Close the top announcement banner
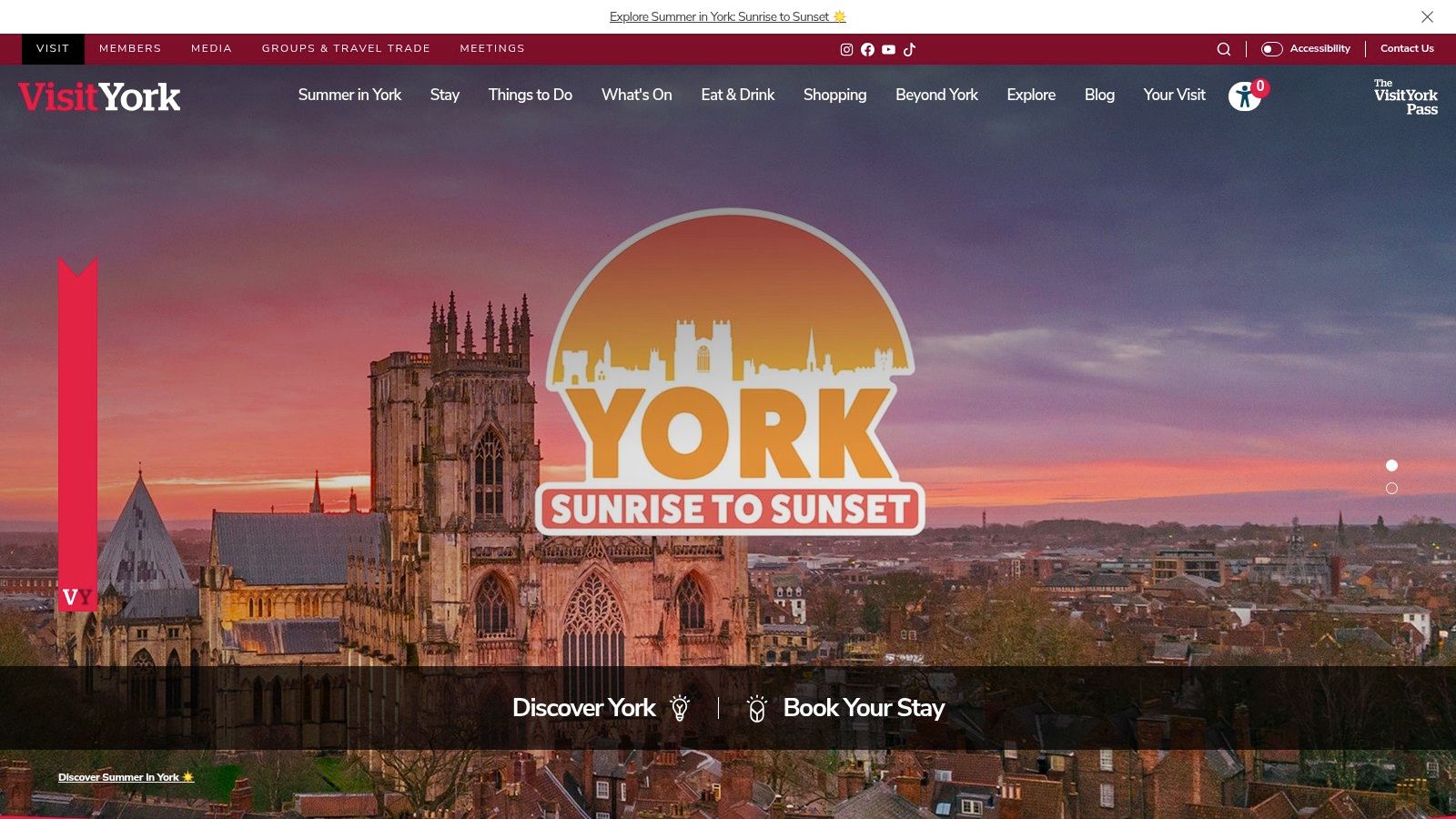This screenshot has height=819, width=1456. click(1427, 16)
